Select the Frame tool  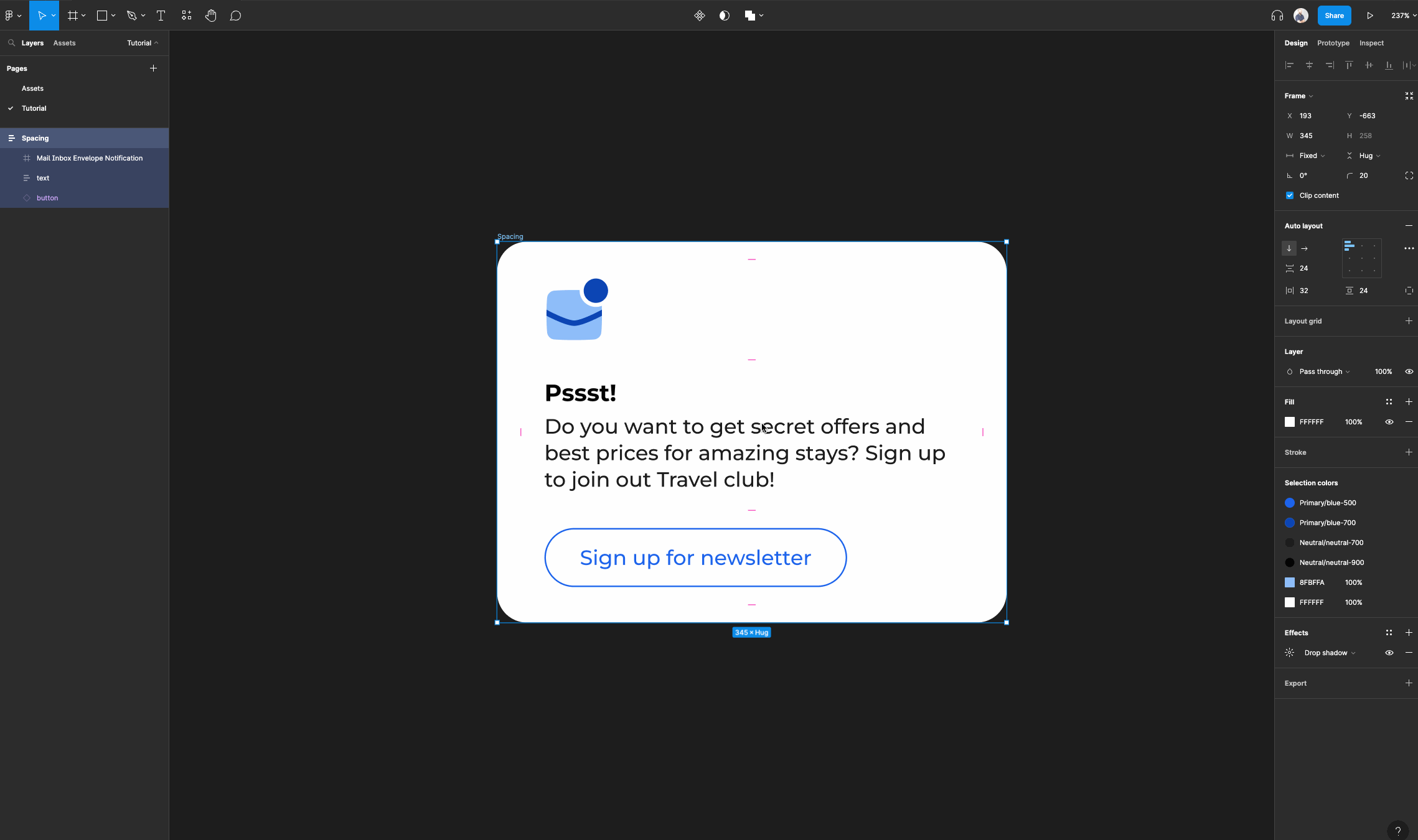[73, 16]
